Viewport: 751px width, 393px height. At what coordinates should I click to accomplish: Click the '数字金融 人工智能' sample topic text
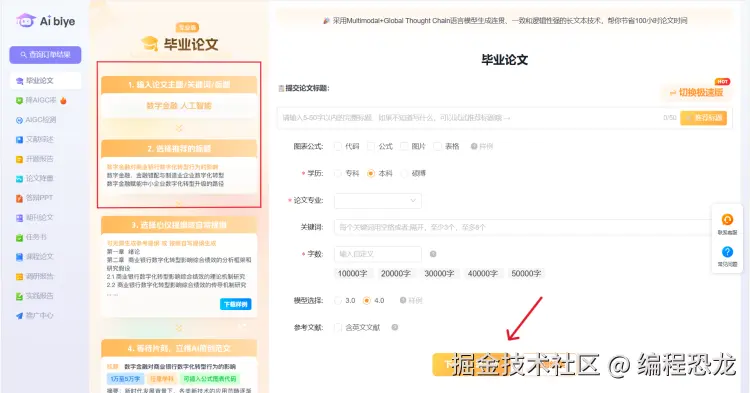click(179, 106)
